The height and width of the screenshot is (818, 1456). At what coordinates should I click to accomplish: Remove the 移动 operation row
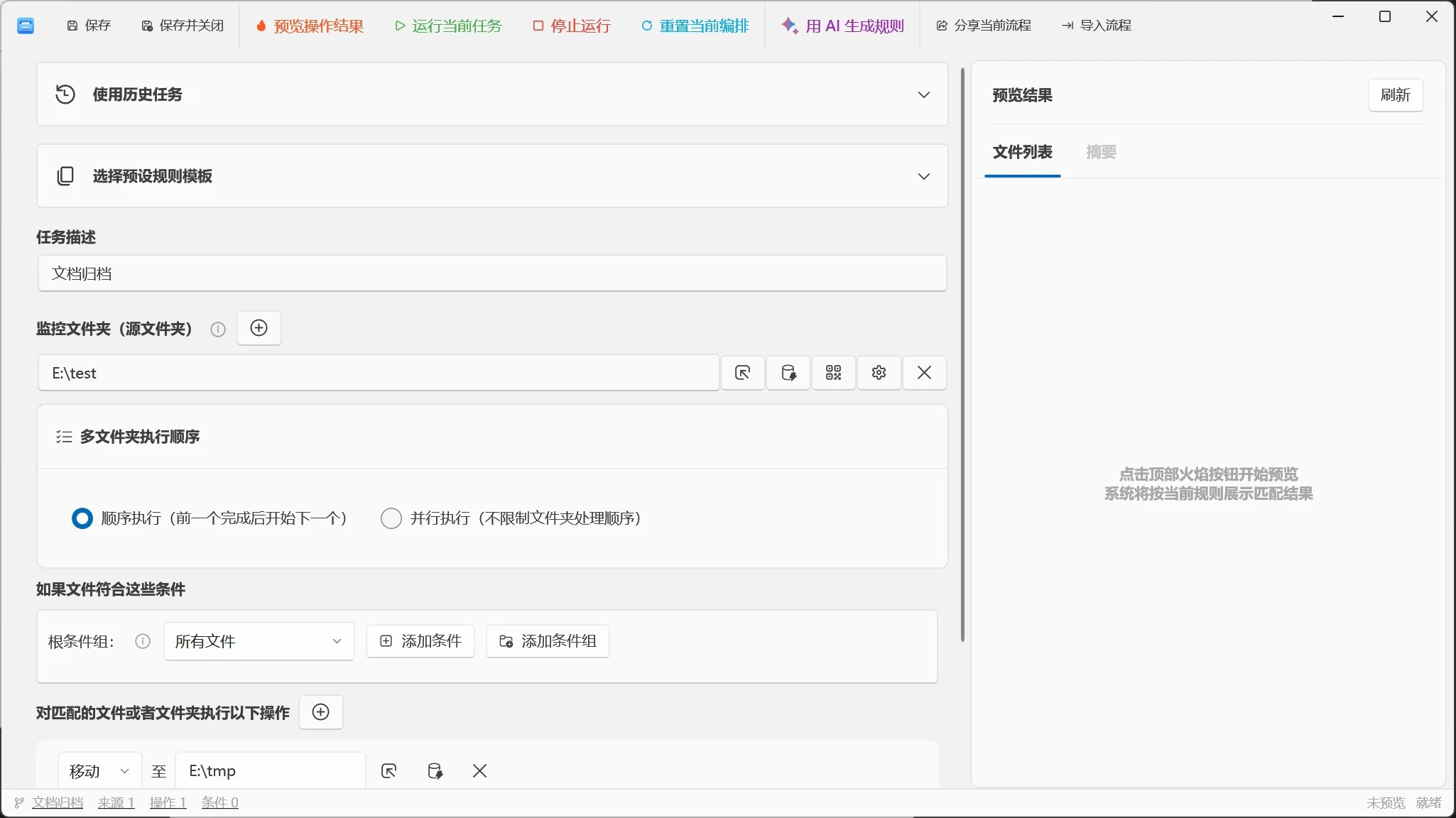point(480,771)
